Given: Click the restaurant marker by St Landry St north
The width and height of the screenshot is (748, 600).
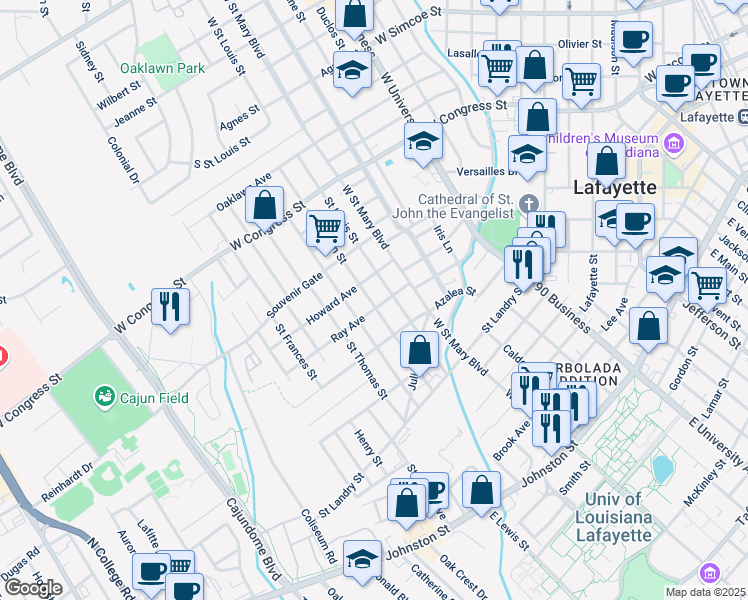Looking at the screenshot, I should [523, 266].
